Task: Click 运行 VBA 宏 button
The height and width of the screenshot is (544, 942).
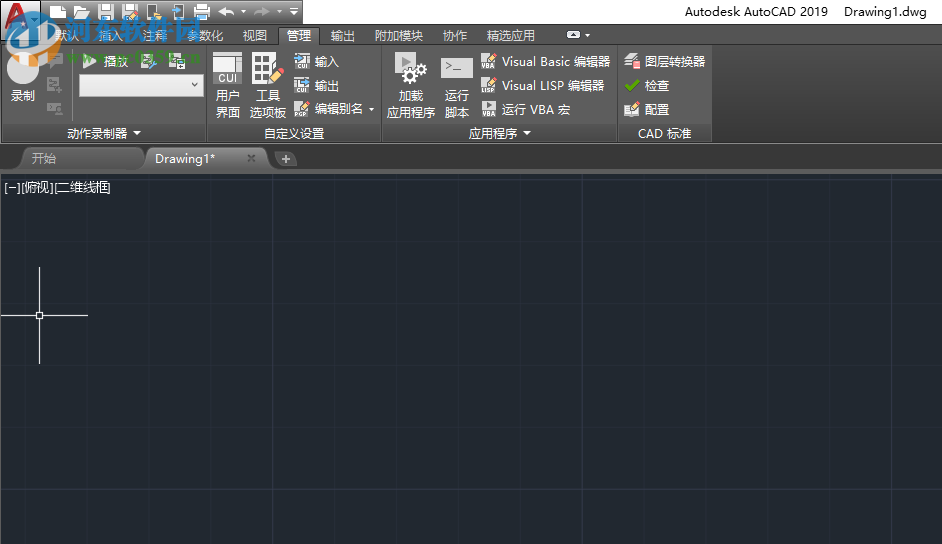Action: (526, 109)
